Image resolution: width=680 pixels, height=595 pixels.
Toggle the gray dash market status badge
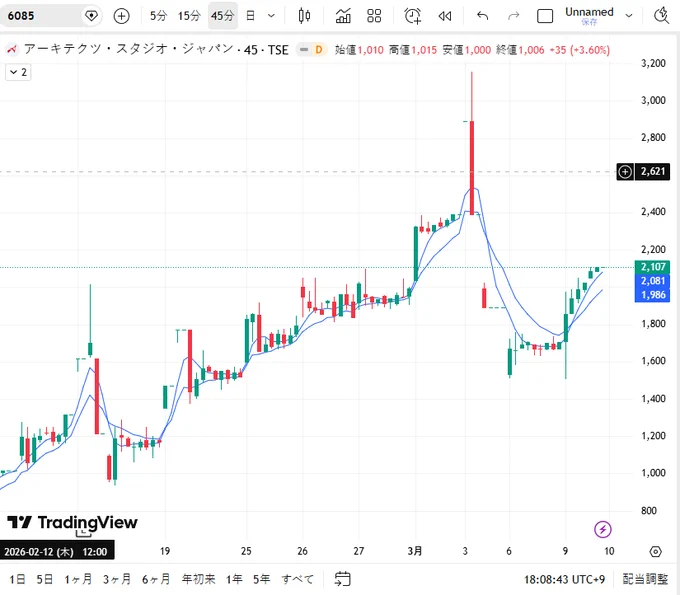click(304, 49)
